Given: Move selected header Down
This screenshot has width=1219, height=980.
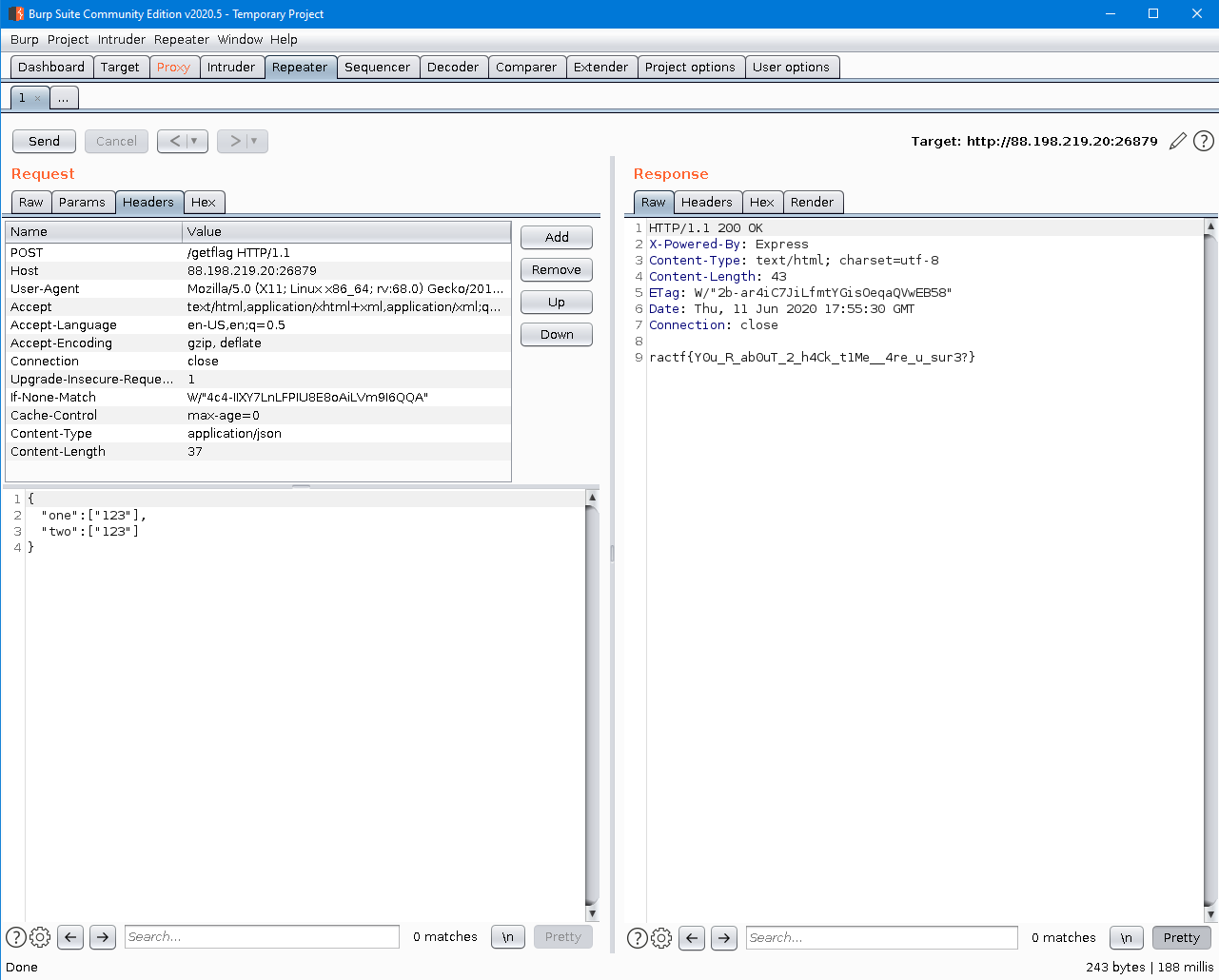Looking at the screenshot, I should point(557,335).
